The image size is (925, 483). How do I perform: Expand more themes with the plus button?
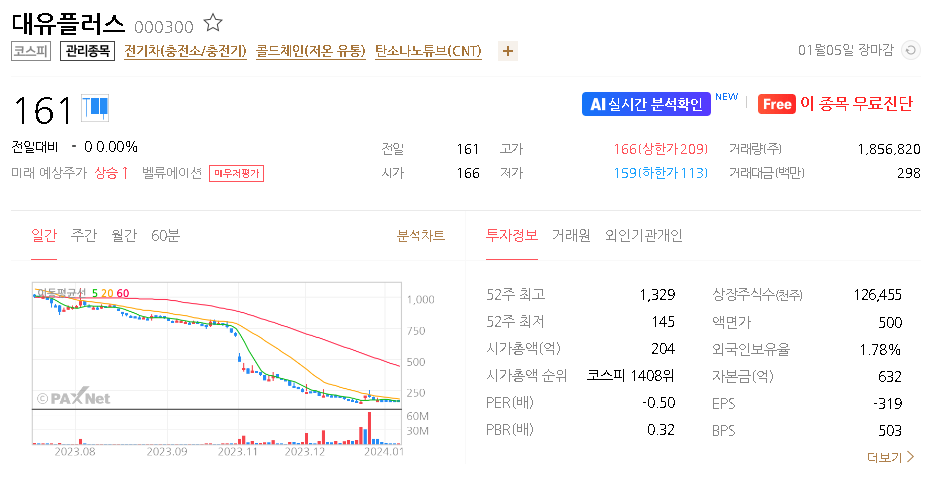coord(507,51)
